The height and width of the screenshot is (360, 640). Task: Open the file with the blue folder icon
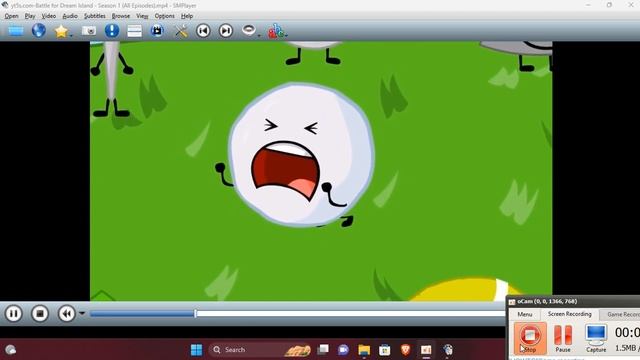pyautogui.click(x=16, y=31)
